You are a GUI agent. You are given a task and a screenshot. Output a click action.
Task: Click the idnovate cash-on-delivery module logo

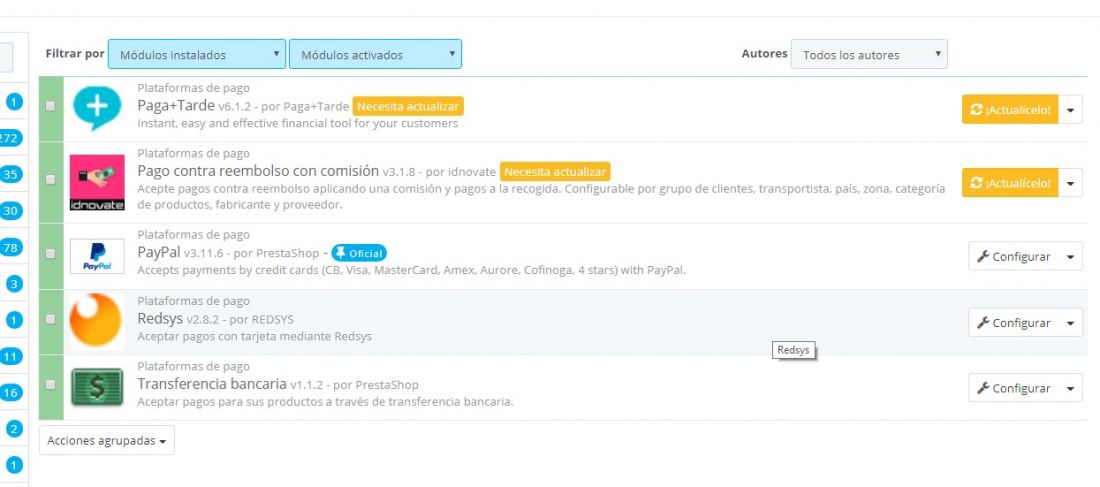[x=97, y=182]
